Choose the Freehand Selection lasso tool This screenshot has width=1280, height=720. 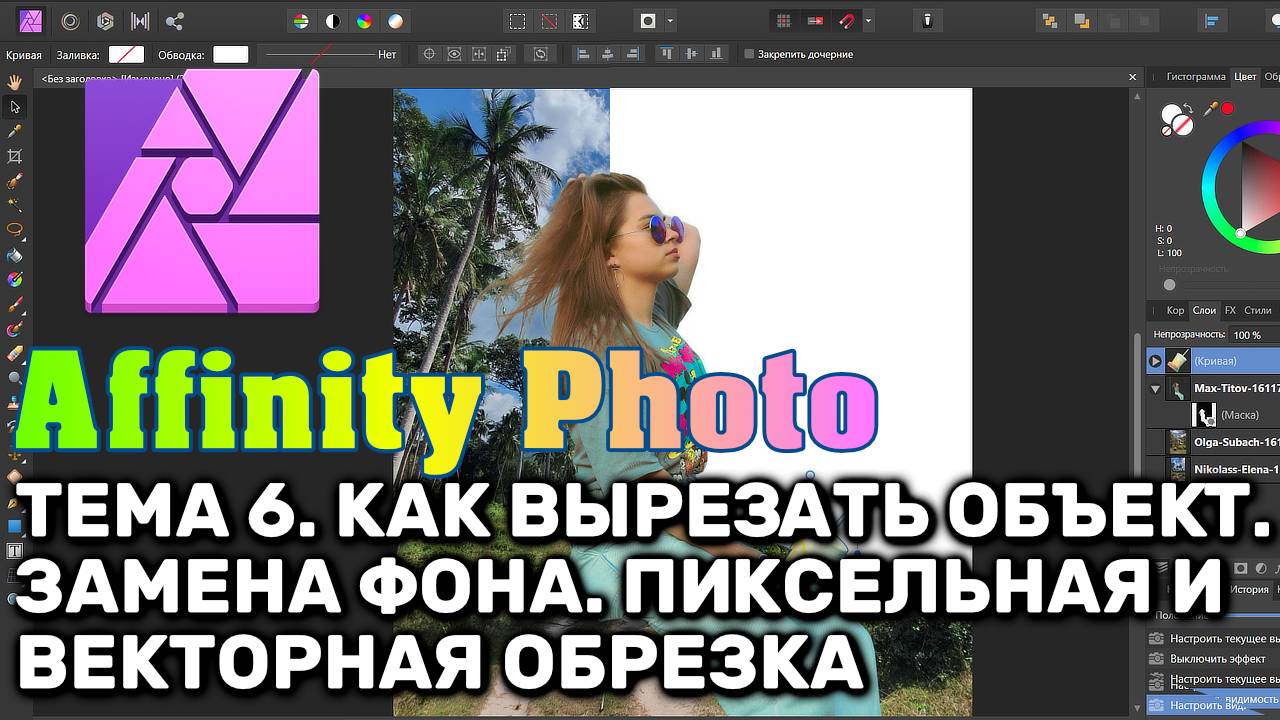pos(15,229)
